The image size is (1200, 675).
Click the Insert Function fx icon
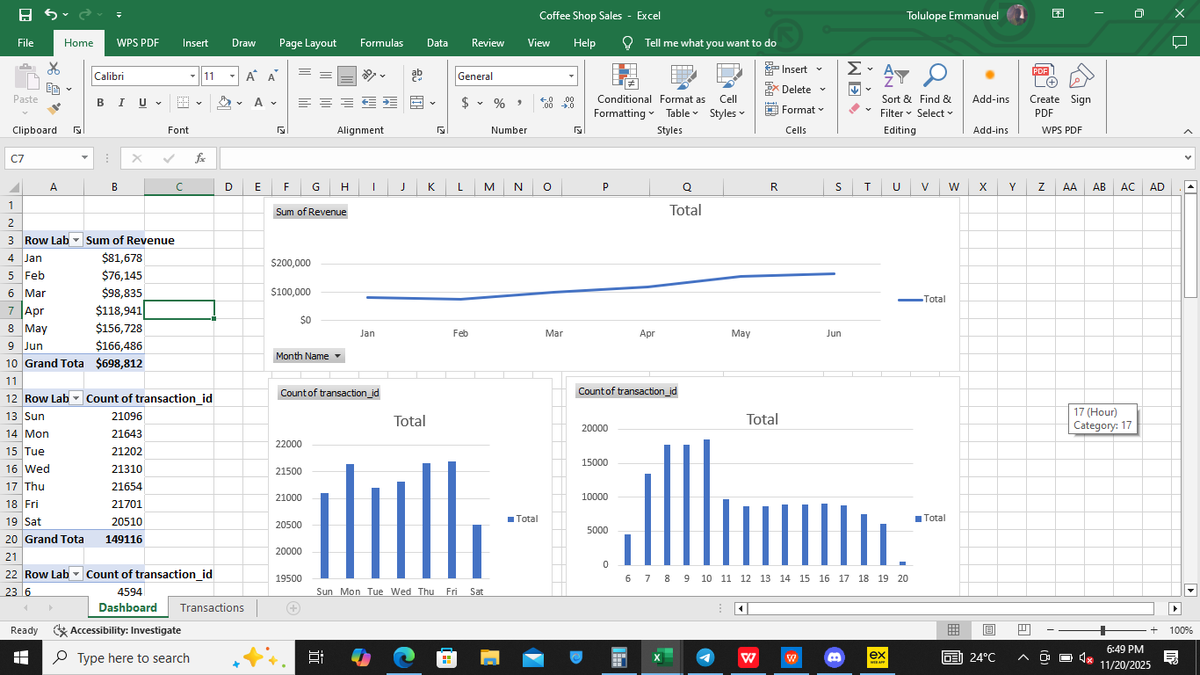point(201,159)
